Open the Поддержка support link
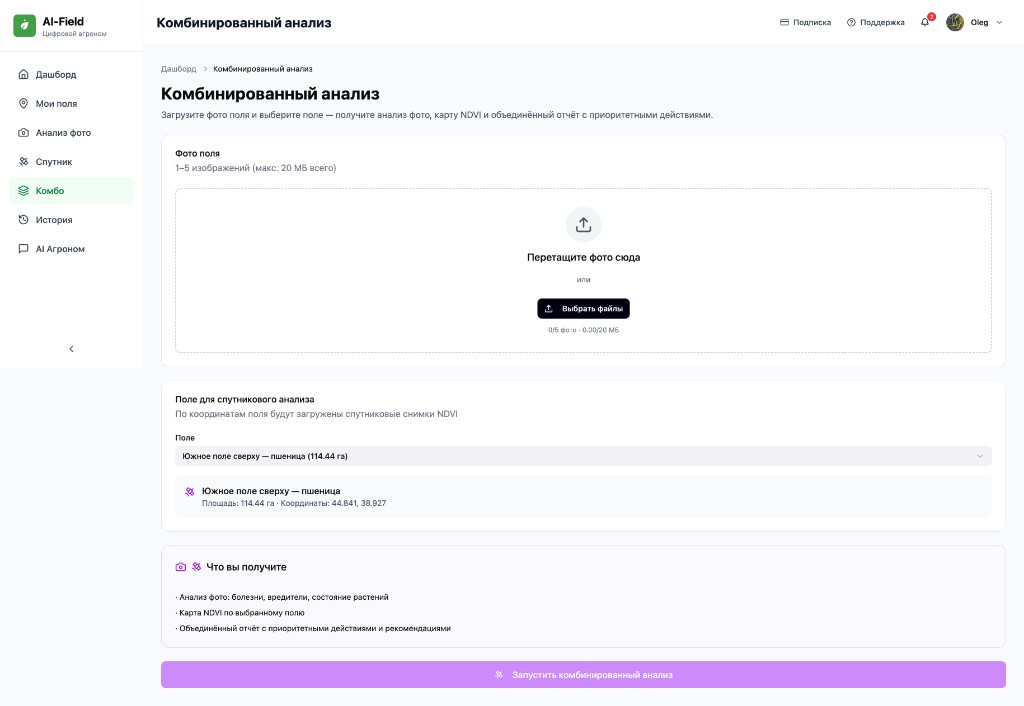Screen dimensions: 1024x706 (875, 22)
